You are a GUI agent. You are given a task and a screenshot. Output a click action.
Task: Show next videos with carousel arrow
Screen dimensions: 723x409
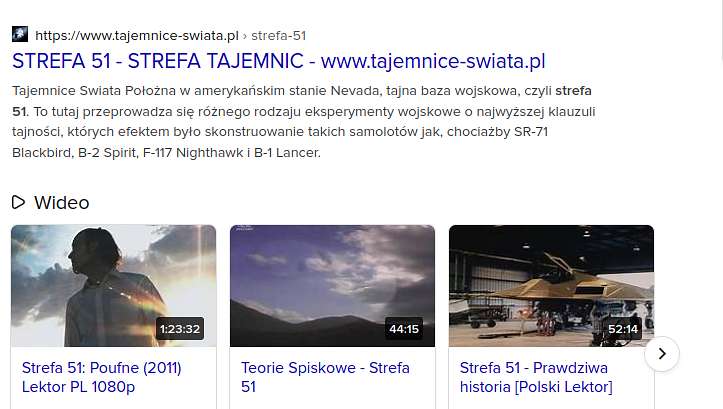point(662,354)
